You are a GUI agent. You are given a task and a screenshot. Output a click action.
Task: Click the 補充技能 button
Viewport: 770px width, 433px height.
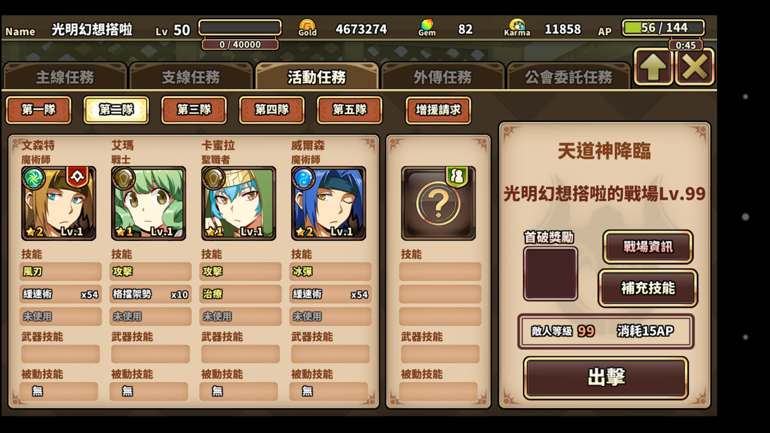click(648, 288)
